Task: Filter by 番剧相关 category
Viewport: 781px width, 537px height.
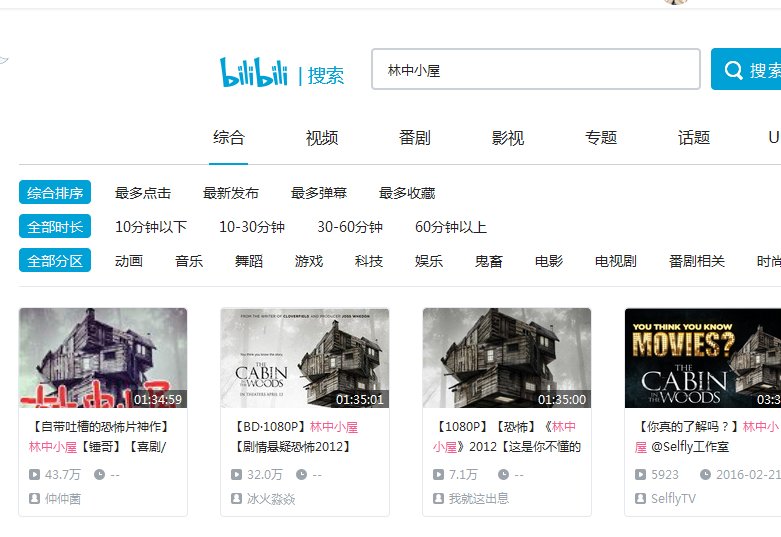Action: coord(697,261)
